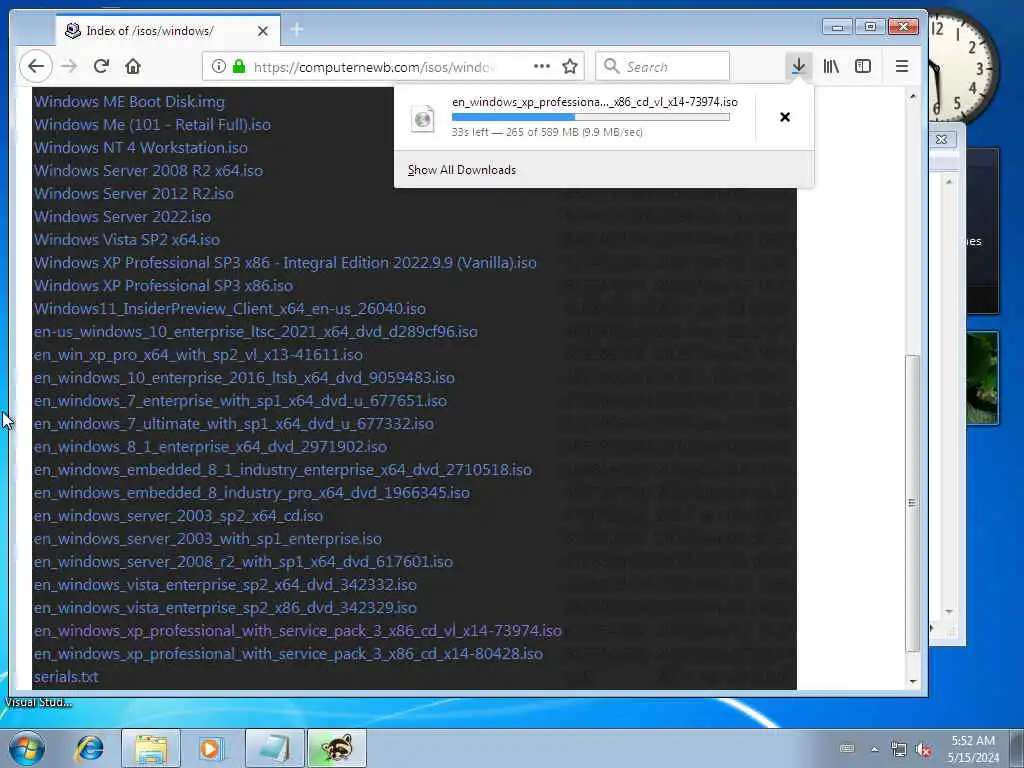Click Show All Downloads

coord(462,170)
